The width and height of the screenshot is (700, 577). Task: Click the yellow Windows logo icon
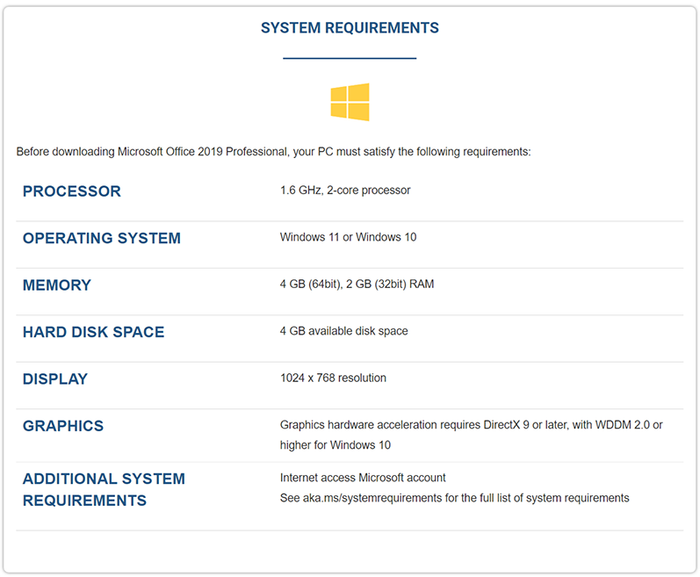pyautogui.click(x=350, y=102)
